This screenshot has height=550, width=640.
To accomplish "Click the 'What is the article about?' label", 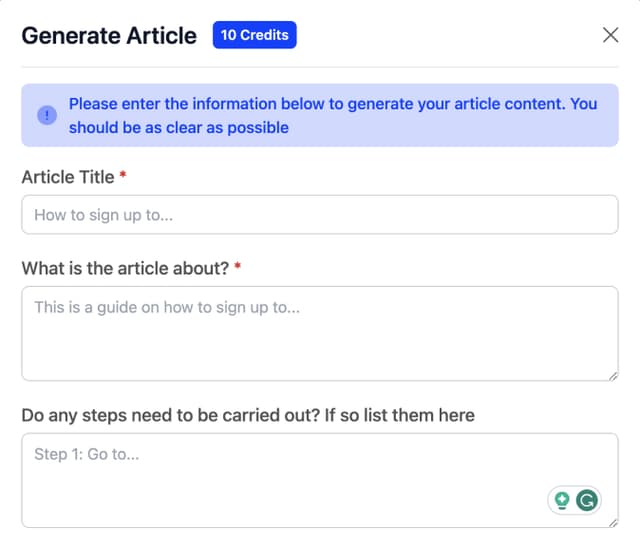I will (x=125, y=268).
